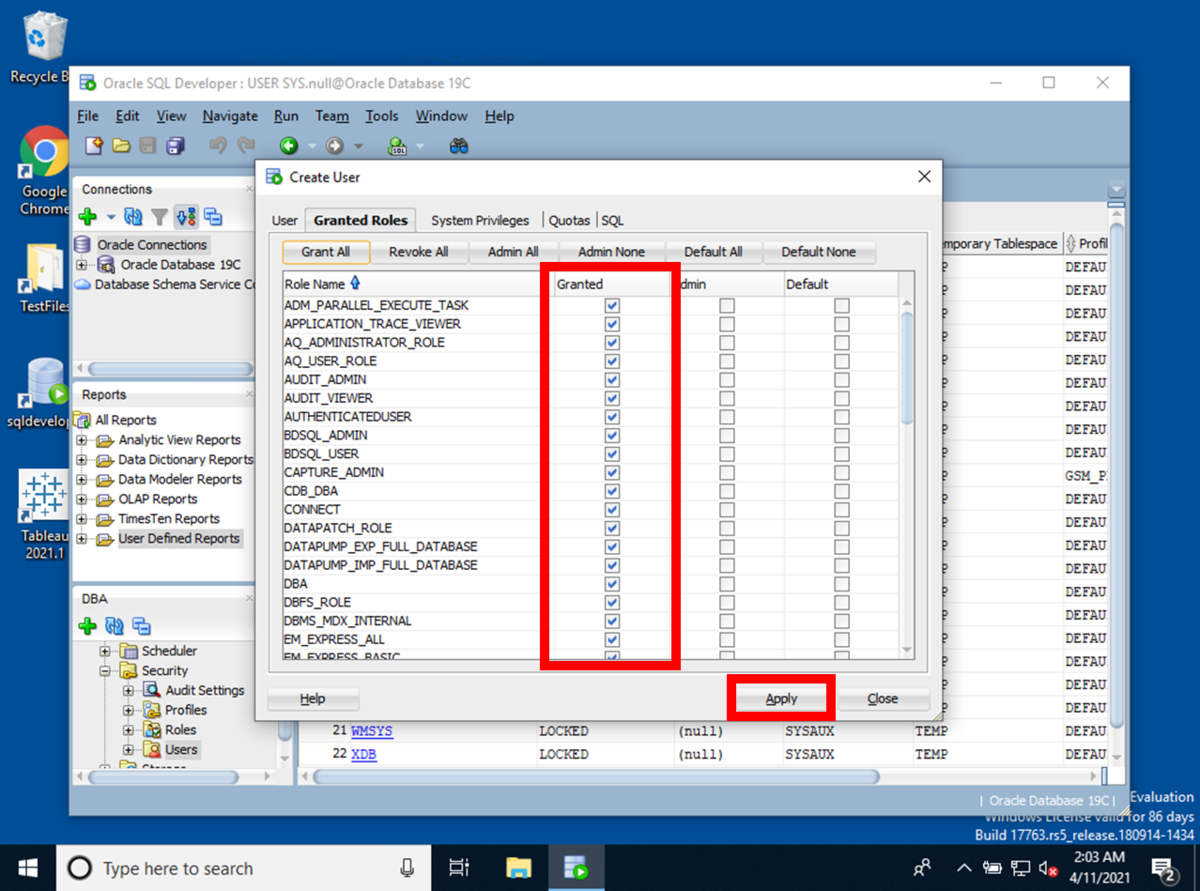Click Apply to create the user
This screenshot has width=1200, height=891.
pos(781,699)
